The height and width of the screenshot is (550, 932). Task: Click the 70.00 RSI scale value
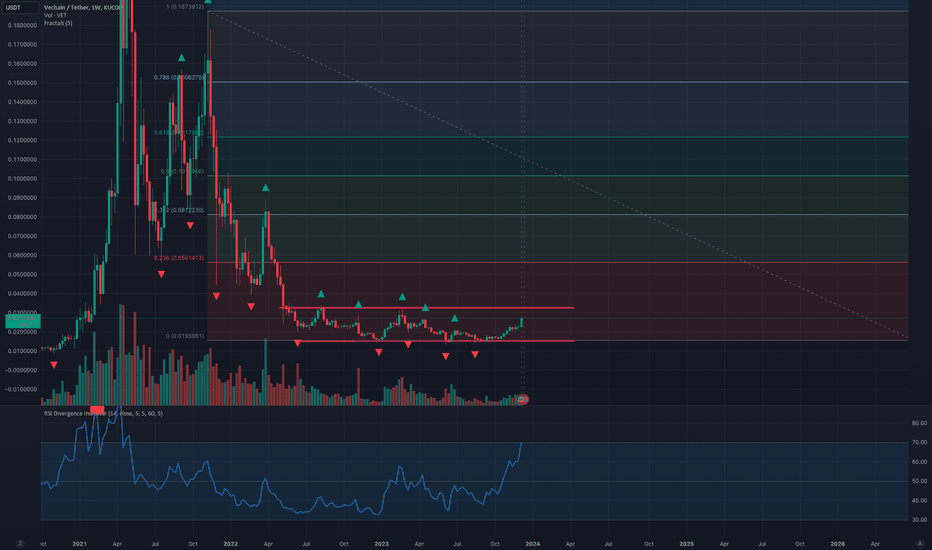(919, 442)
